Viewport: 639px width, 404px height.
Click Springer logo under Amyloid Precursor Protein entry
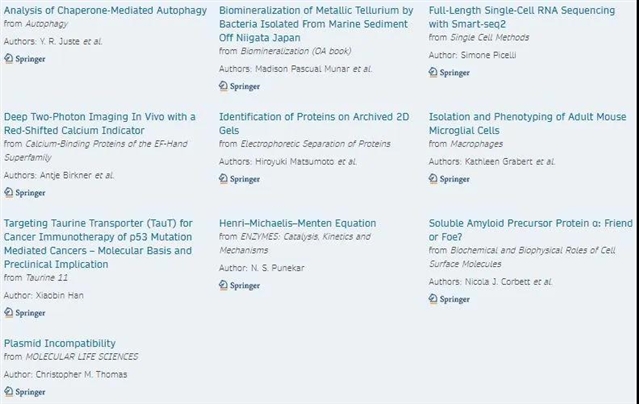[450, 298]
